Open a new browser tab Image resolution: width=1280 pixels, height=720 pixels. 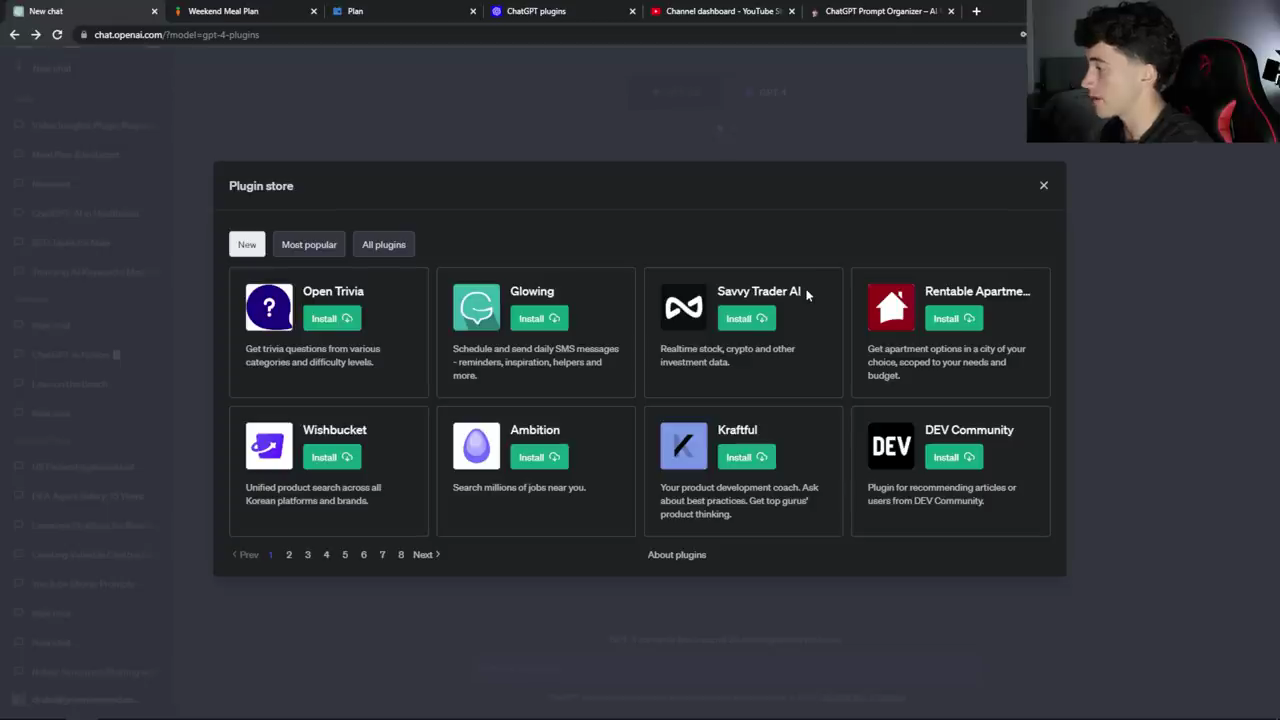tap(976, 11)
